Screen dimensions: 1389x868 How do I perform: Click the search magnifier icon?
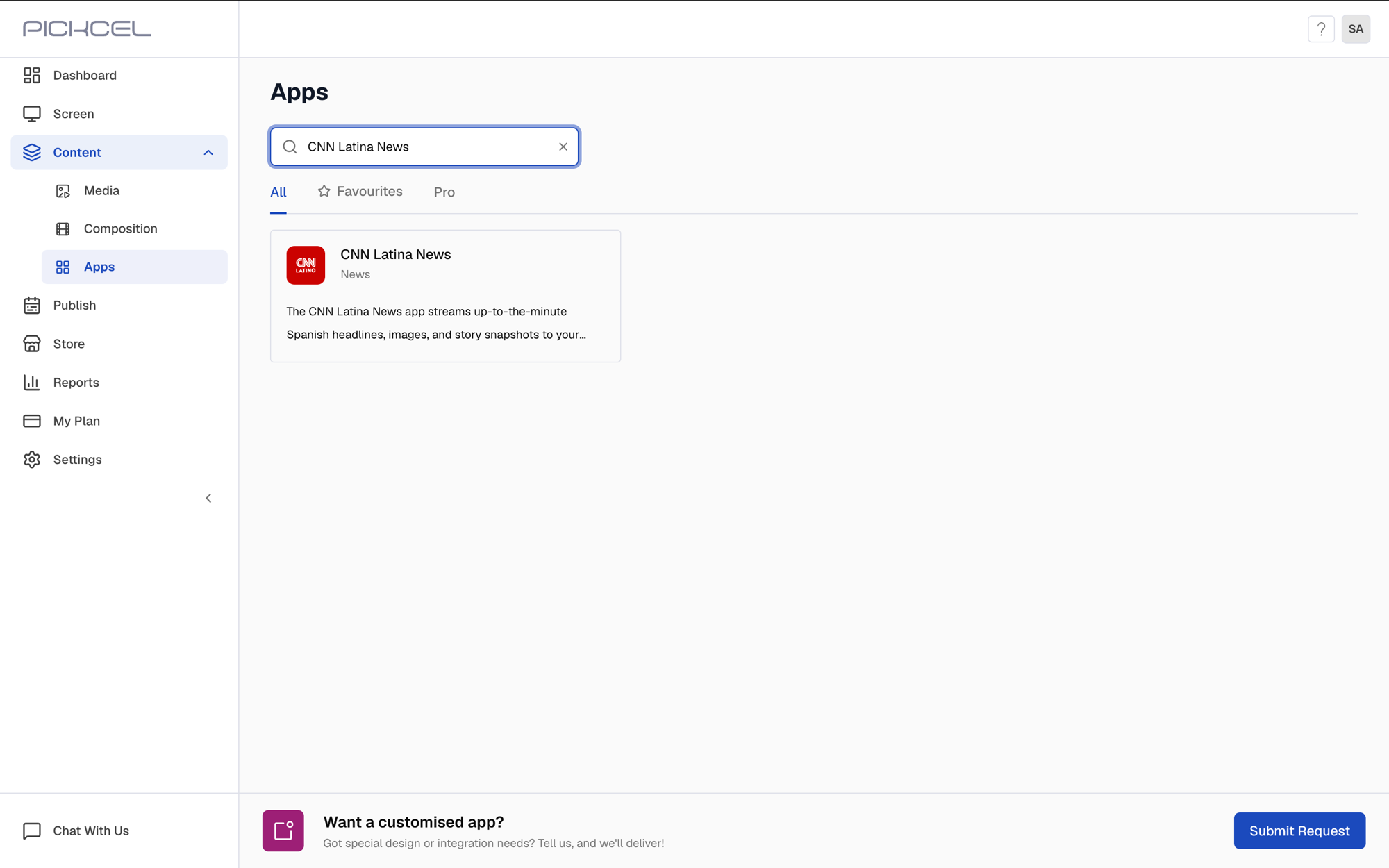point(290,147)
